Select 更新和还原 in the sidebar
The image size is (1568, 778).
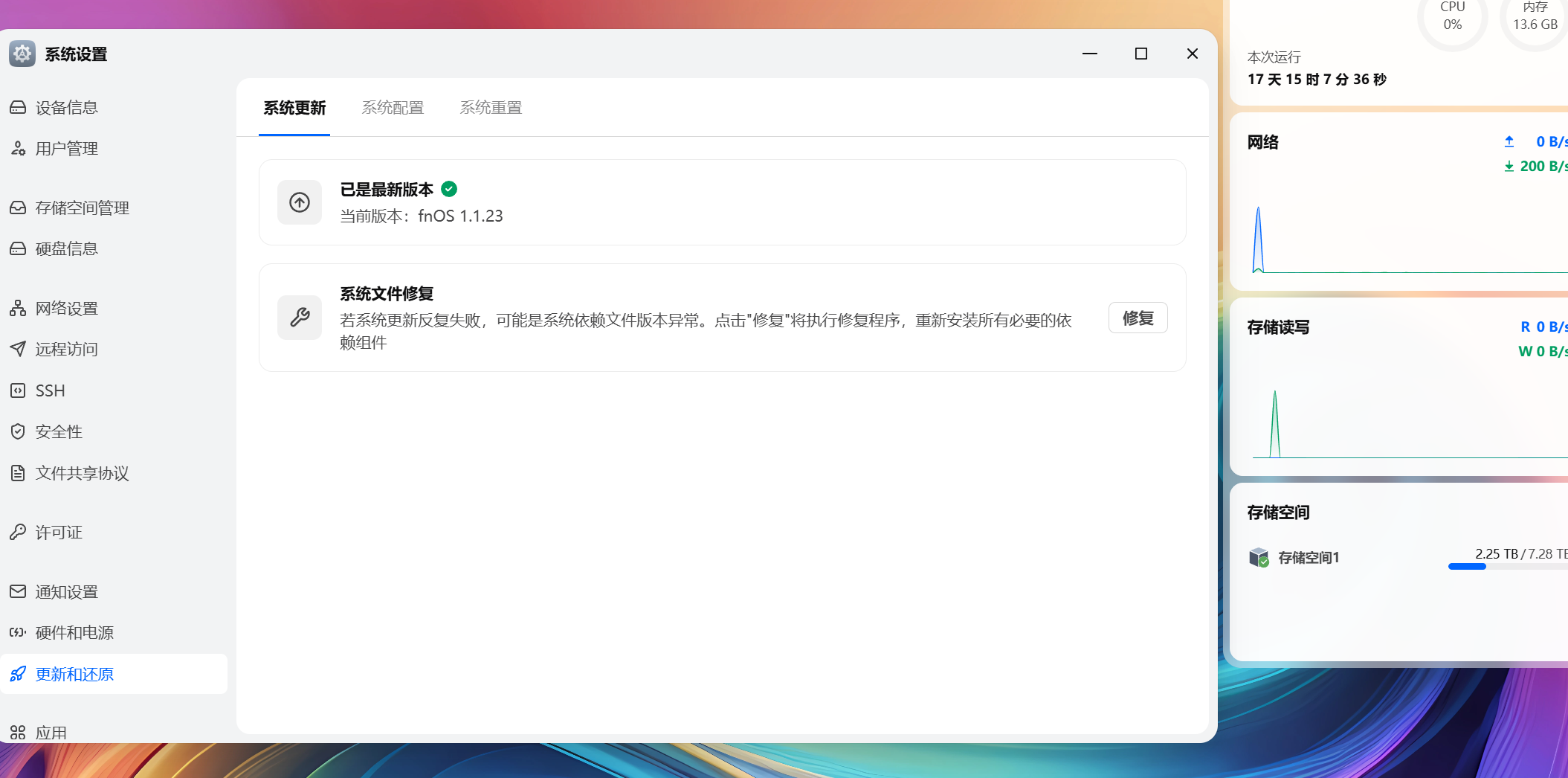point(114,675)
